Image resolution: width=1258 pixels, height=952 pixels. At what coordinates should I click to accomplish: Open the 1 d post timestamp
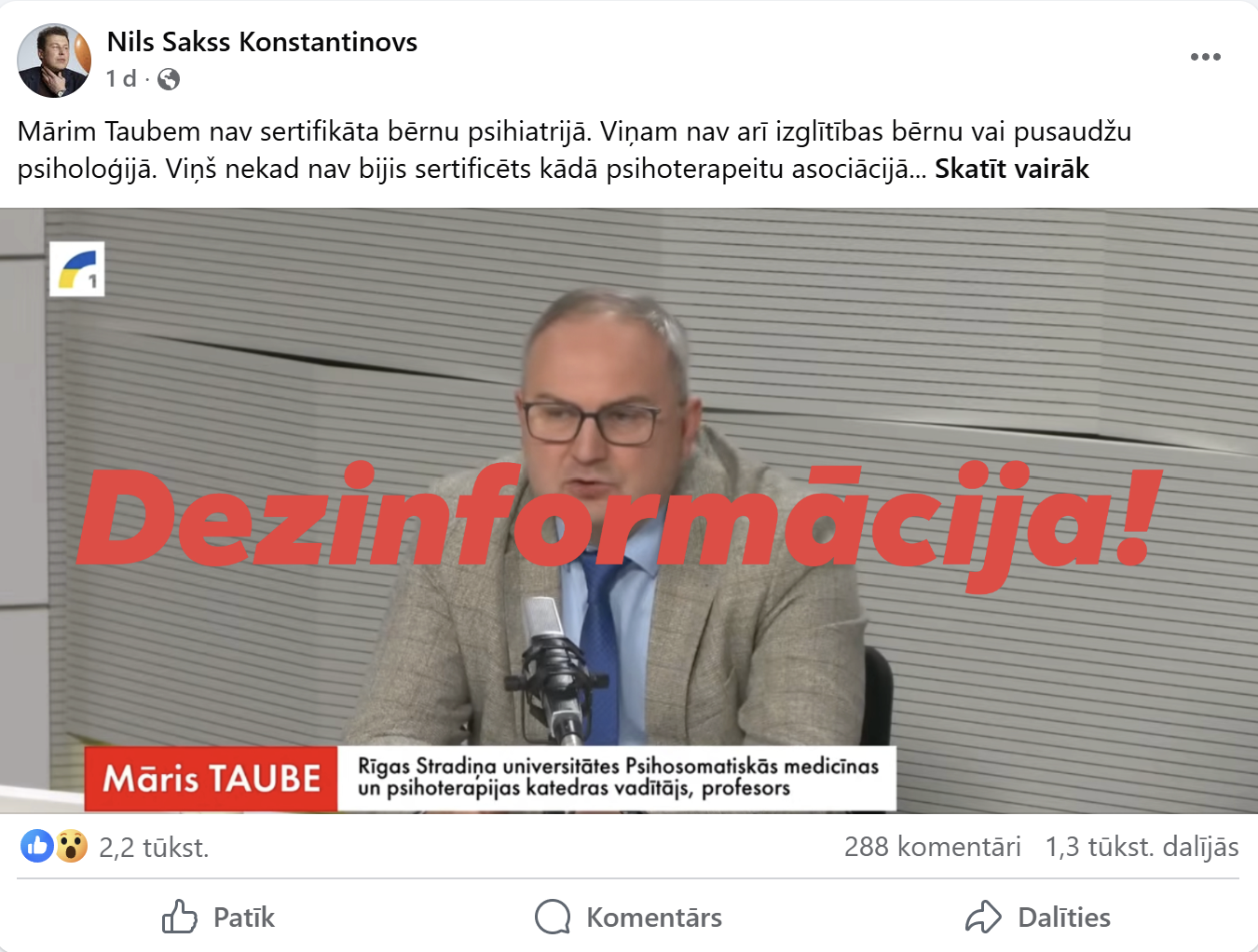click(x=121, y=79)
